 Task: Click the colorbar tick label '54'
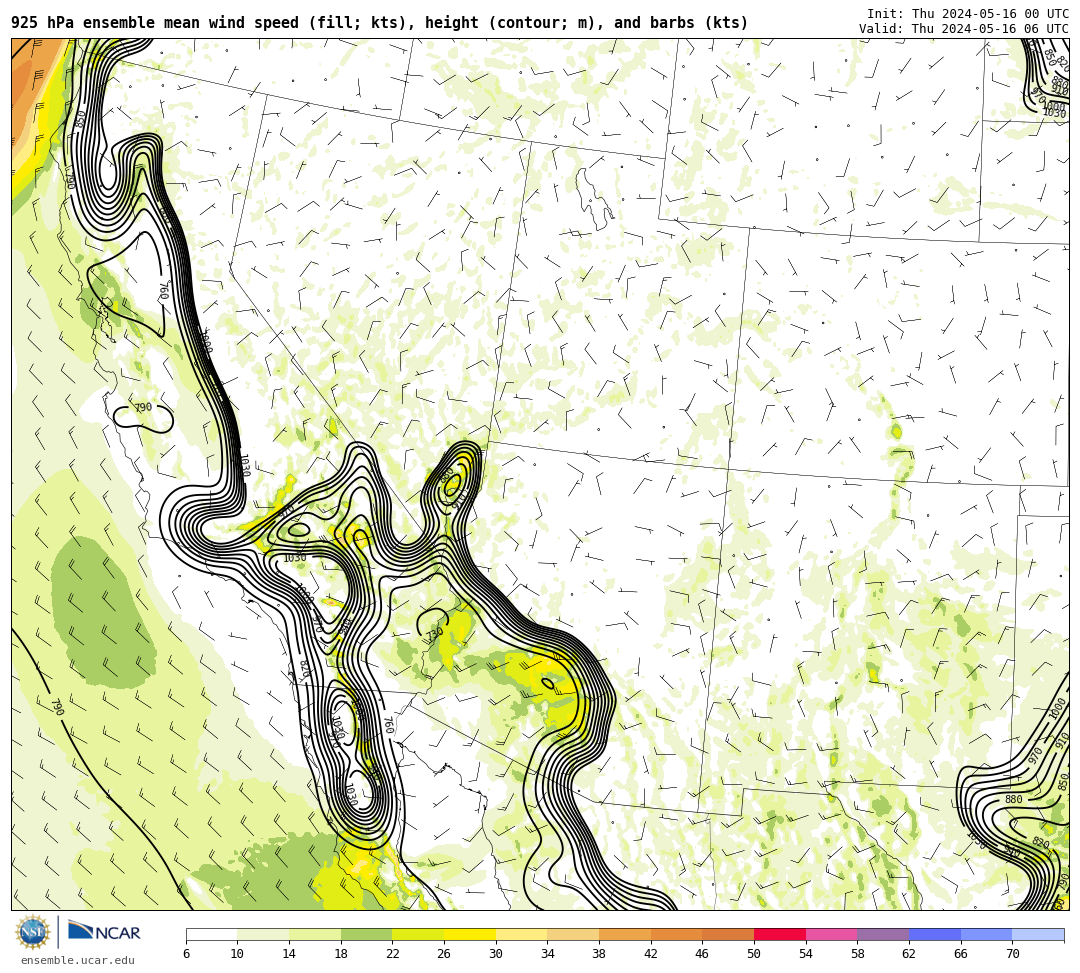click(x=806, y=954)
